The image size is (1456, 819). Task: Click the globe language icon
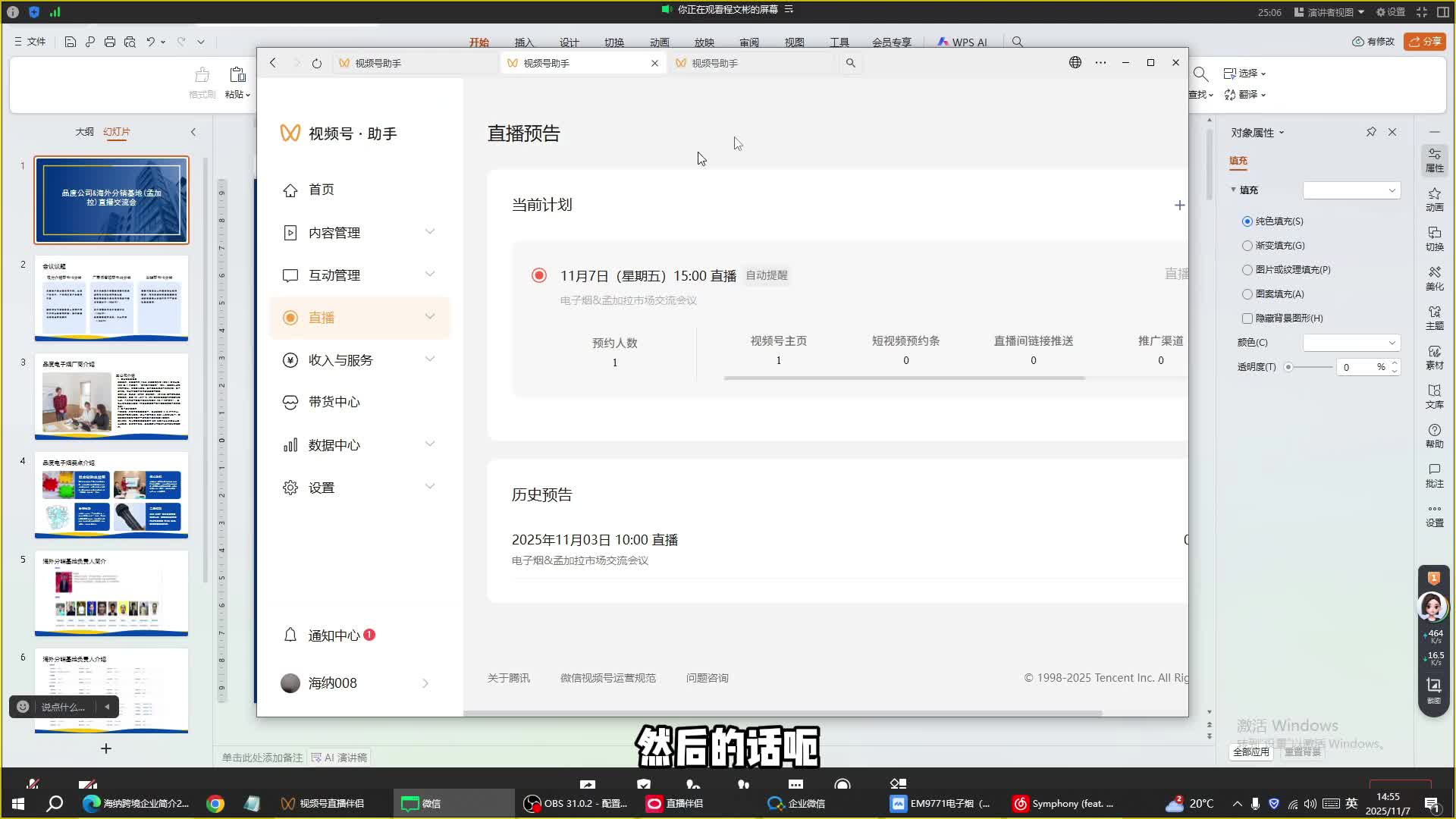point(1075,63)
